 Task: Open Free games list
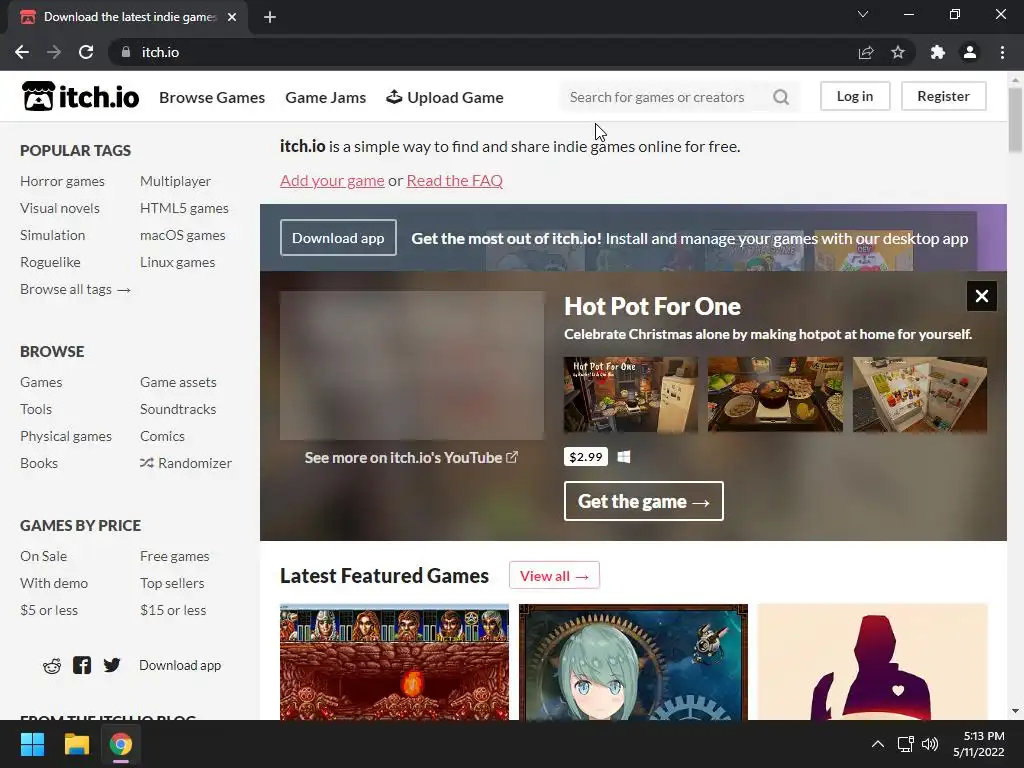pos(174,556)
